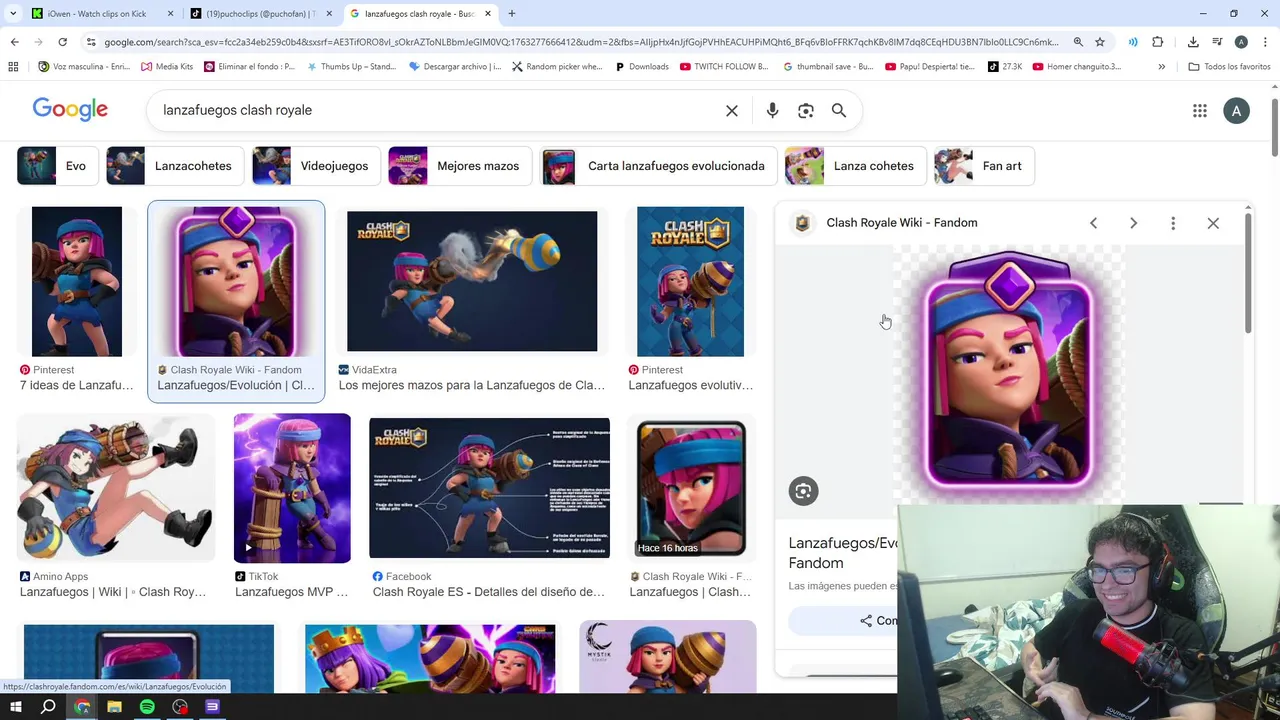Reload the current page

coord(62,42)
